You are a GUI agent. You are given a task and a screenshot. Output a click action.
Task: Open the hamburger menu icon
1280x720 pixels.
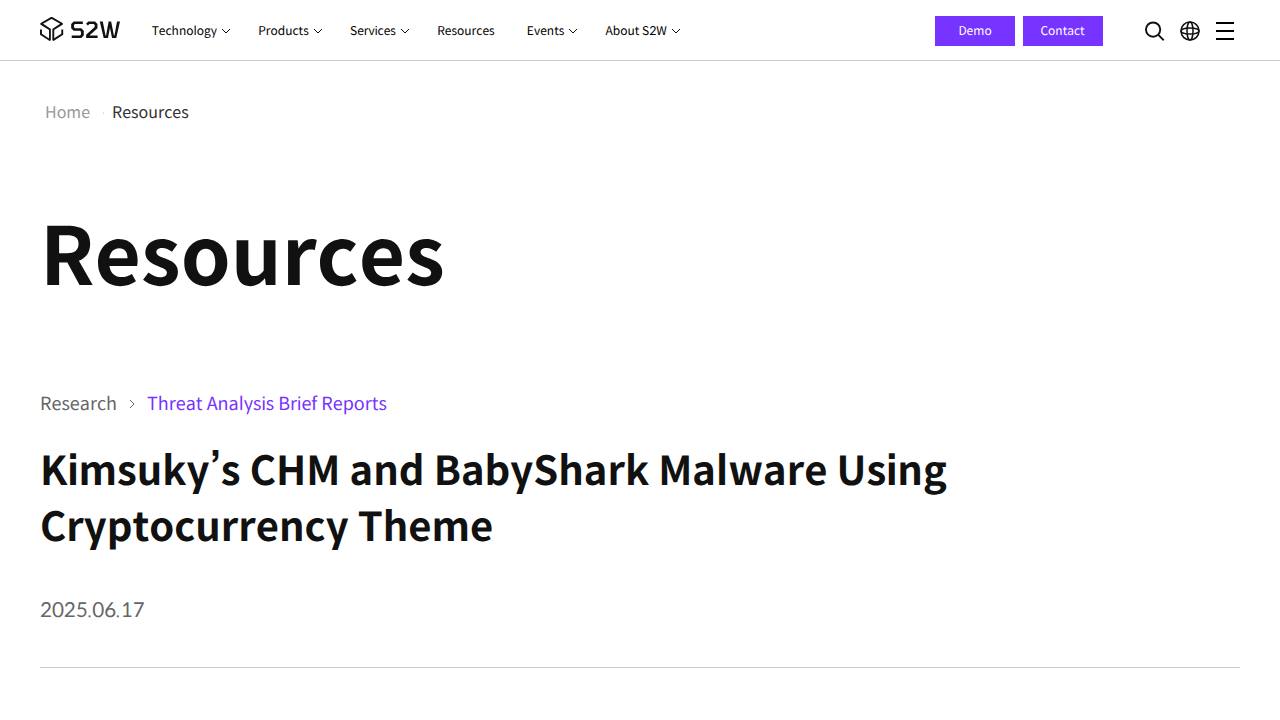tap(1225, 31)
